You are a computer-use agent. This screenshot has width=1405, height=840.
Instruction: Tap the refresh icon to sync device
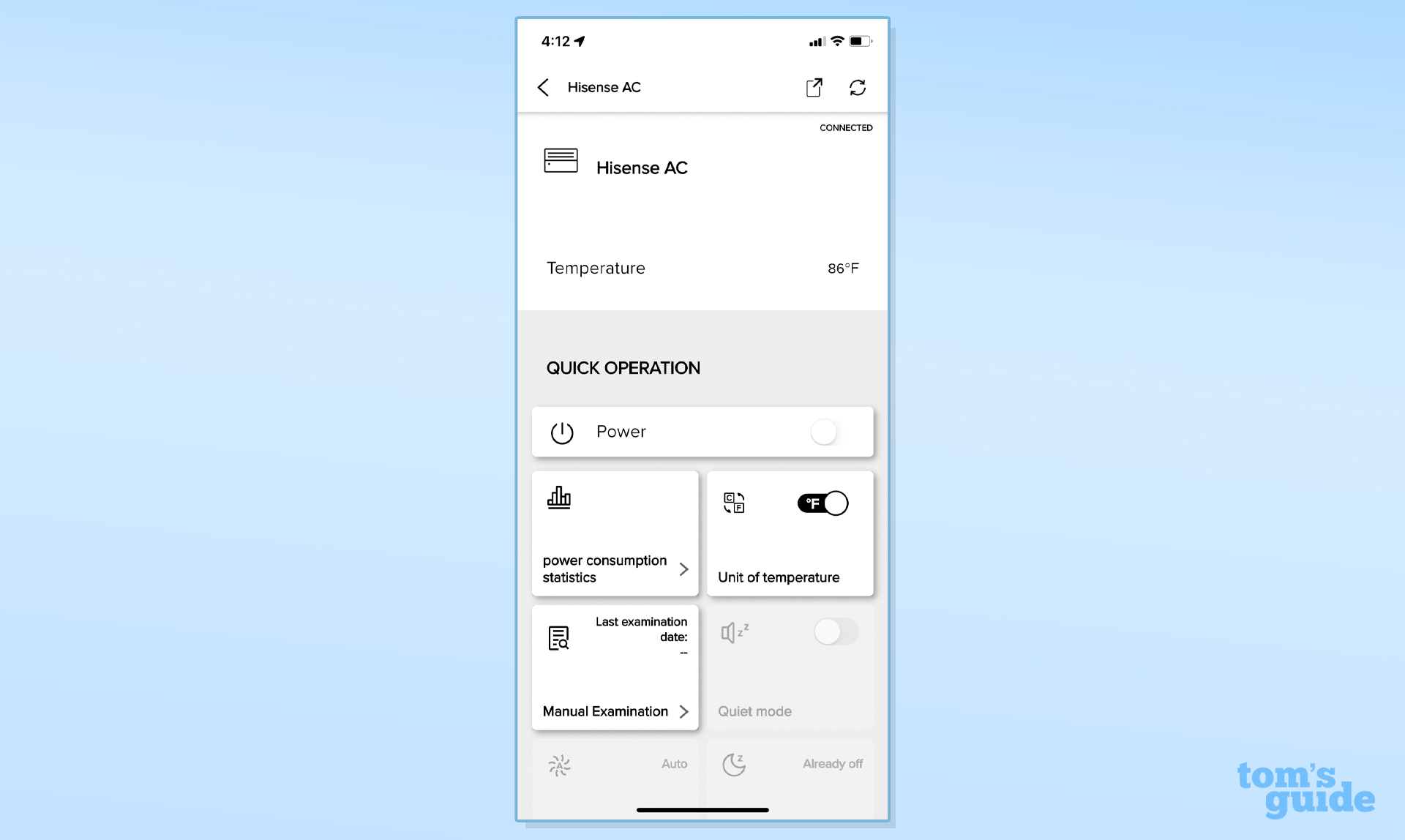[x=857, y=87]
